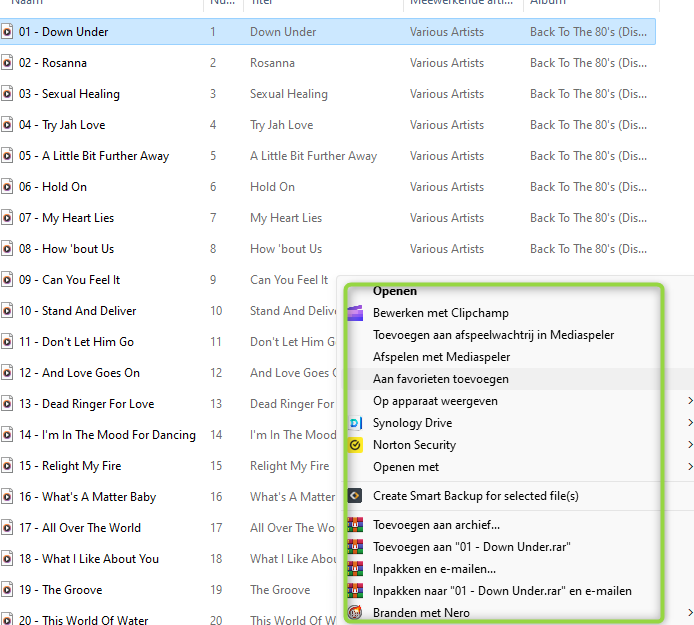The image size is (694, 625).
Task: Expand the Op apparaat weergeven submenu
Action: point(690,401)
